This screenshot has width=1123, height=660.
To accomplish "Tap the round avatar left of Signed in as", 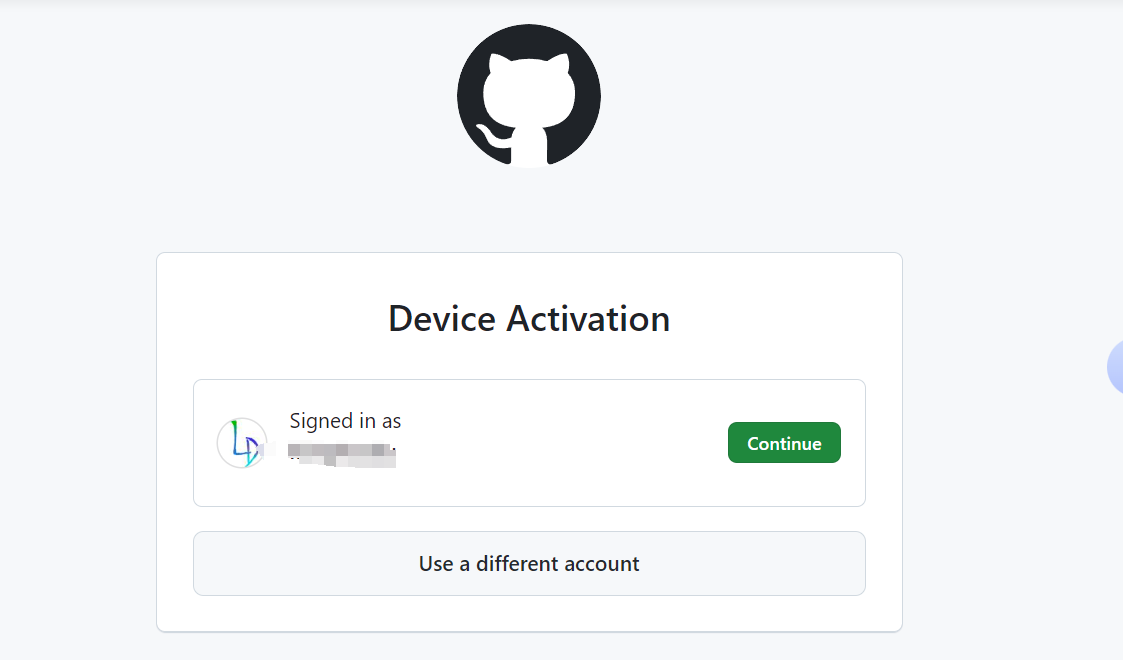I will 242,443.
